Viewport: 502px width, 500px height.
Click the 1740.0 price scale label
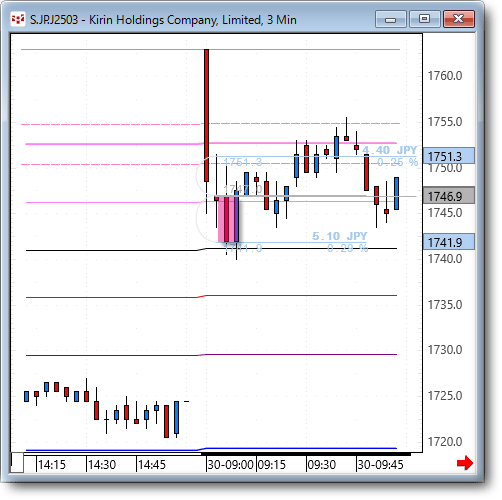pos(445,259)
